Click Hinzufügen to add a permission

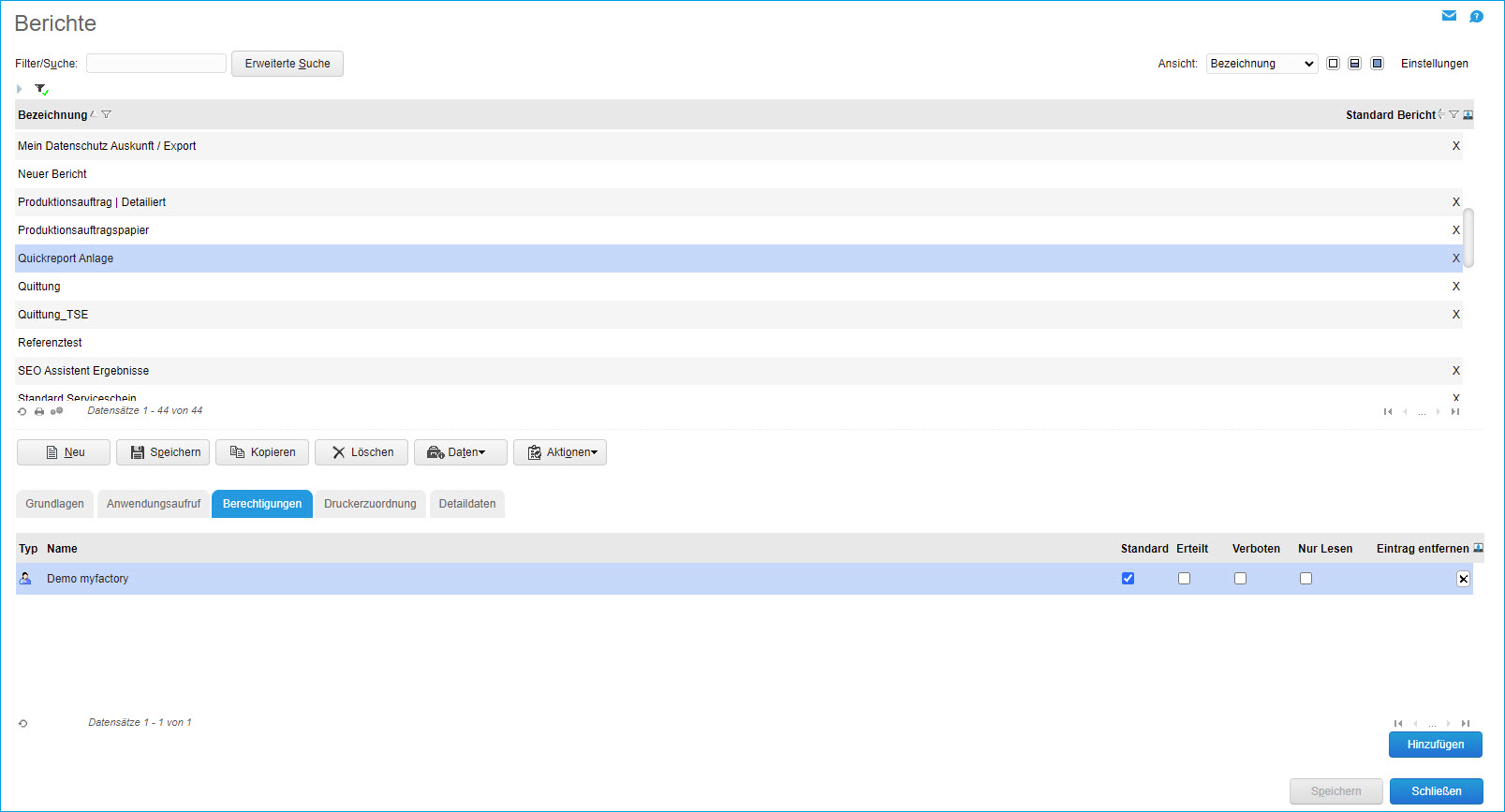(x=1436, y=745)
